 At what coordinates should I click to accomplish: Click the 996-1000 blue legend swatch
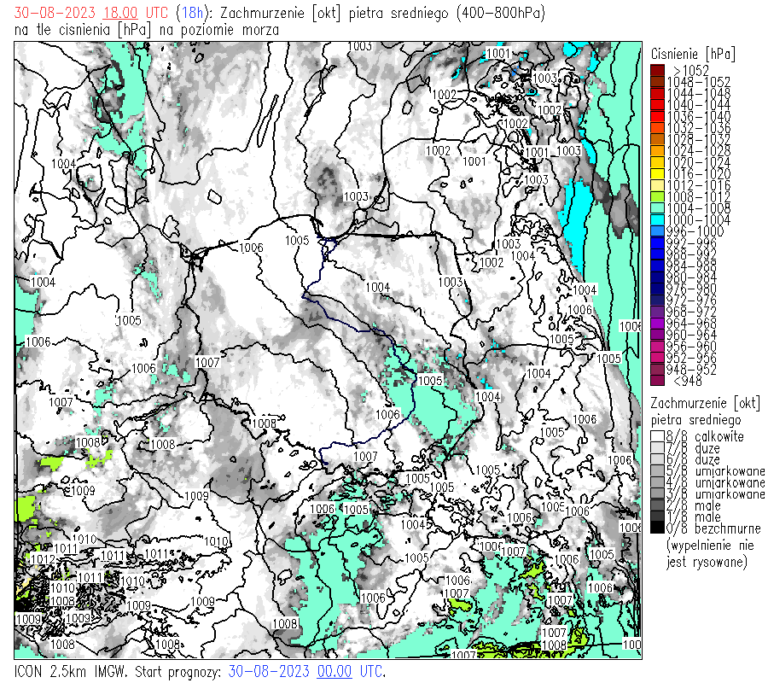click(656, 231)
